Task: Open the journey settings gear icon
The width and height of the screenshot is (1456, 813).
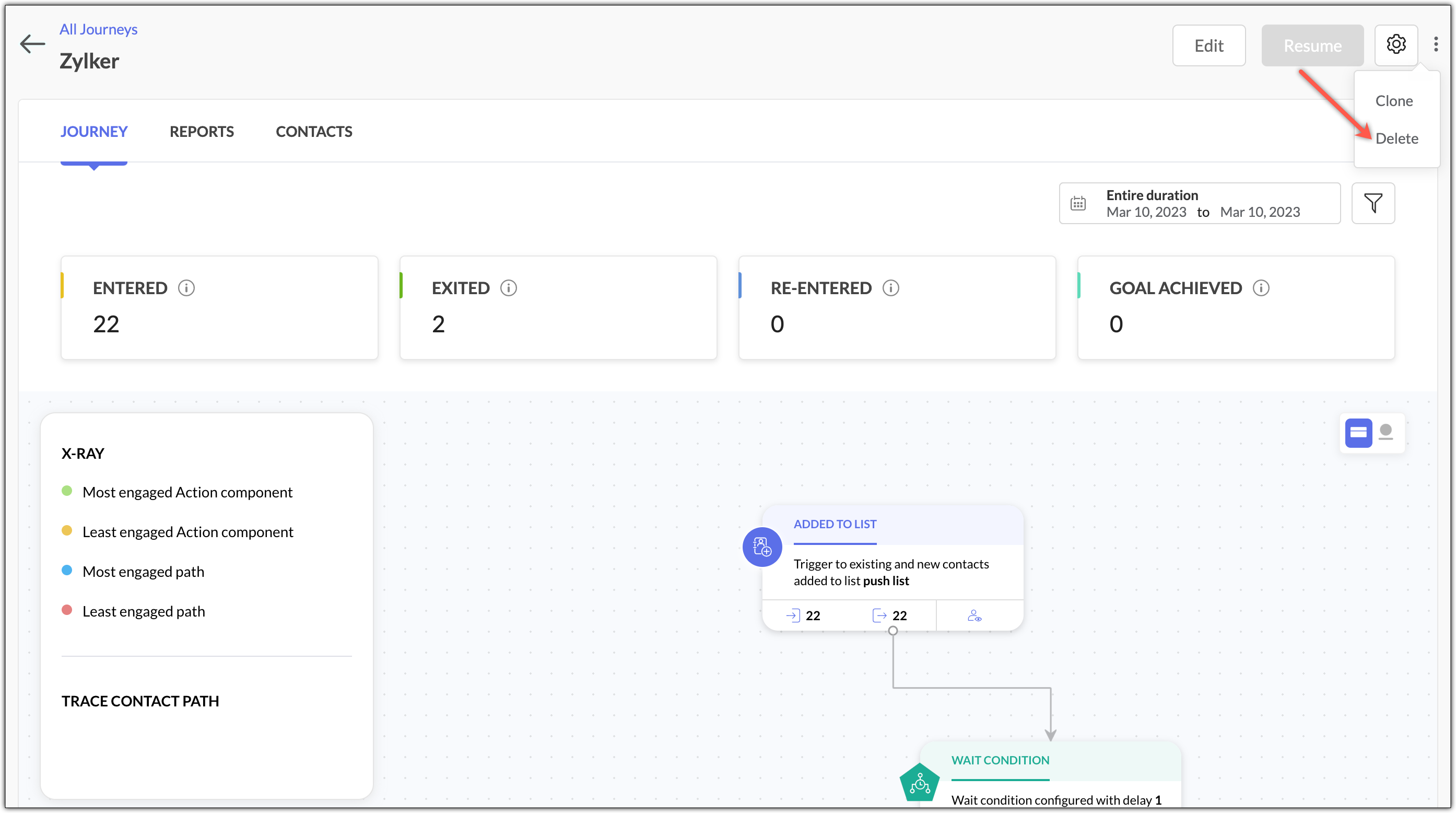Action: coord(1395,44)
